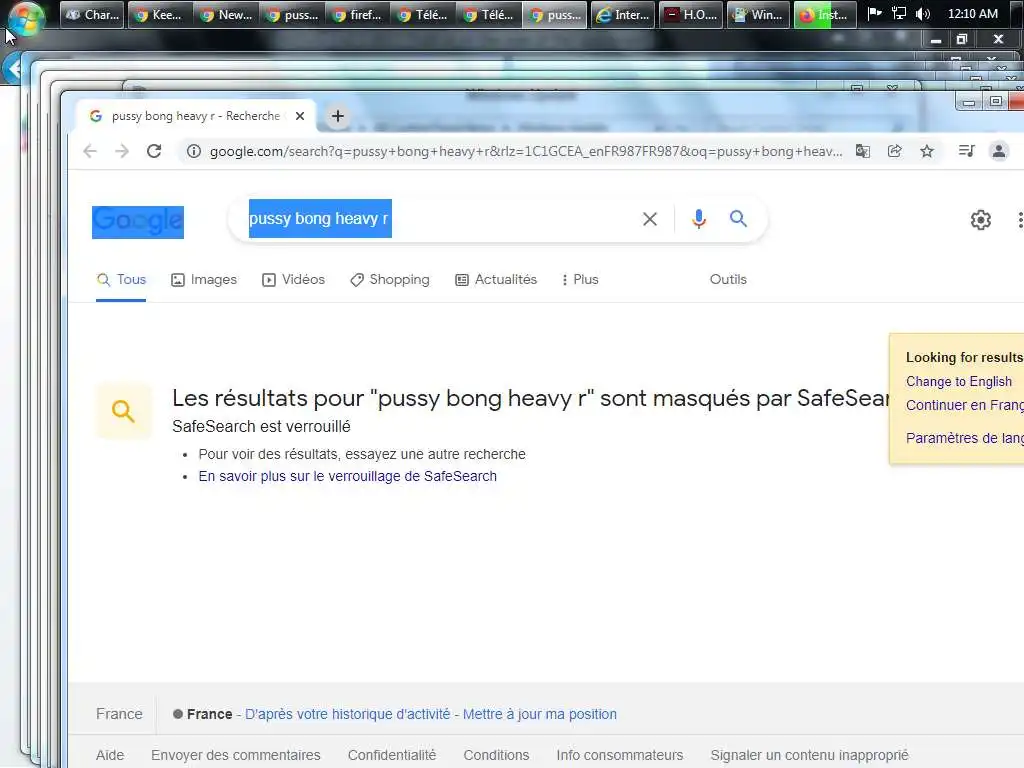The width and height of the screenshot is (1024, 768).
Task: Open Windows Start orb
Action: coord(26,16)
